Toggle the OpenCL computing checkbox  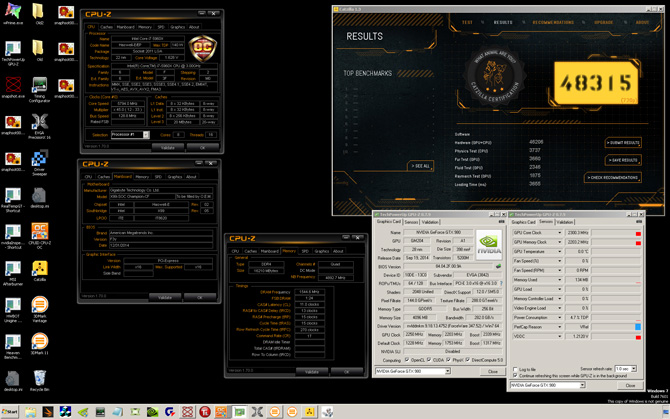(x=409, y=360)
